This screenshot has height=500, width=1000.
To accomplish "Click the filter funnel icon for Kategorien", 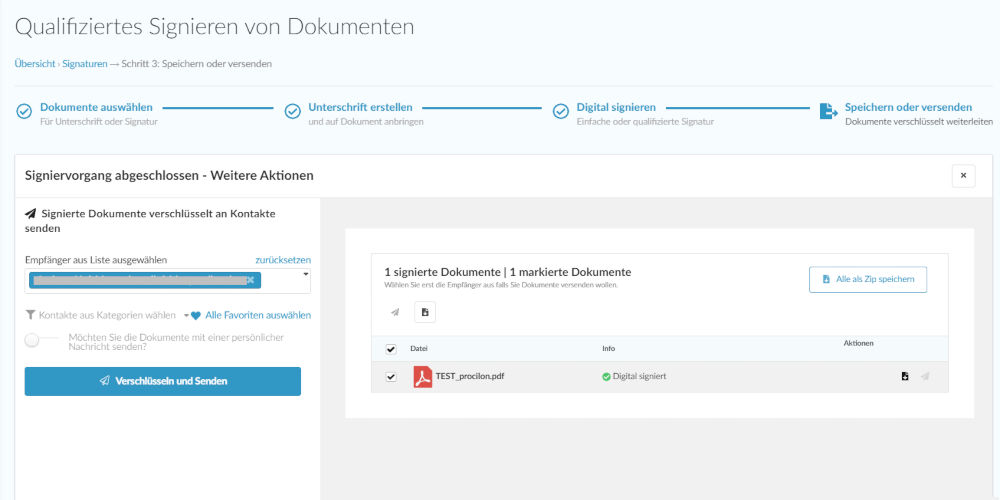I will point(30,315).
